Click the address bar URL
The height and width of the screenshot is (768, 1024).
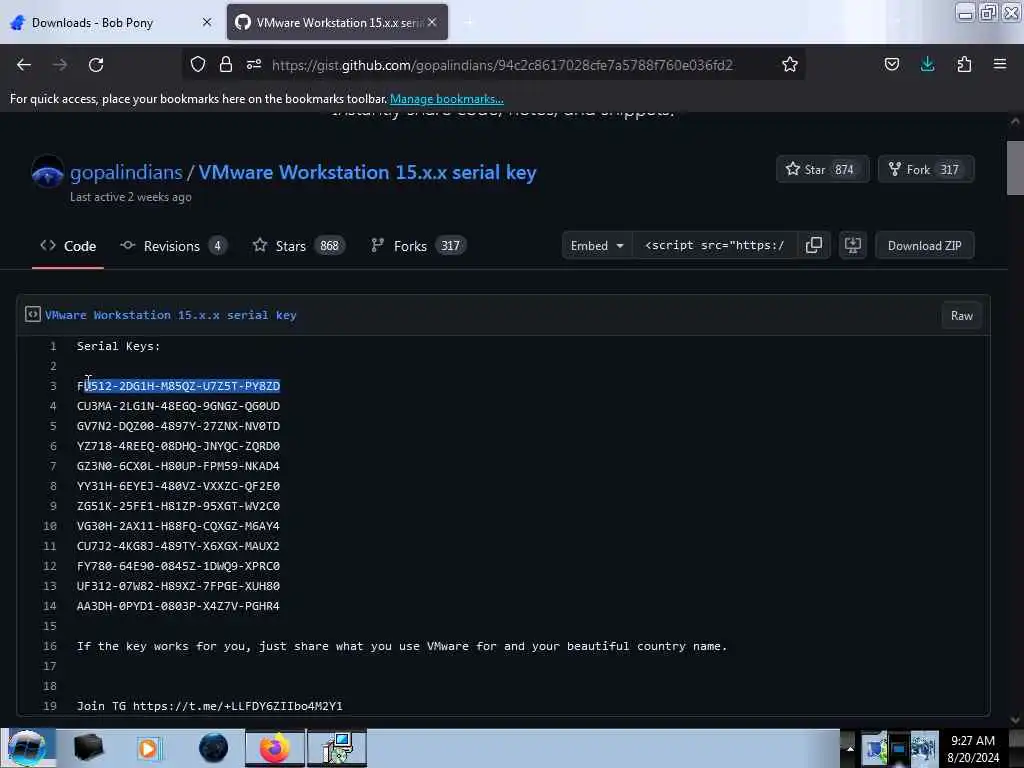(502, 65)
